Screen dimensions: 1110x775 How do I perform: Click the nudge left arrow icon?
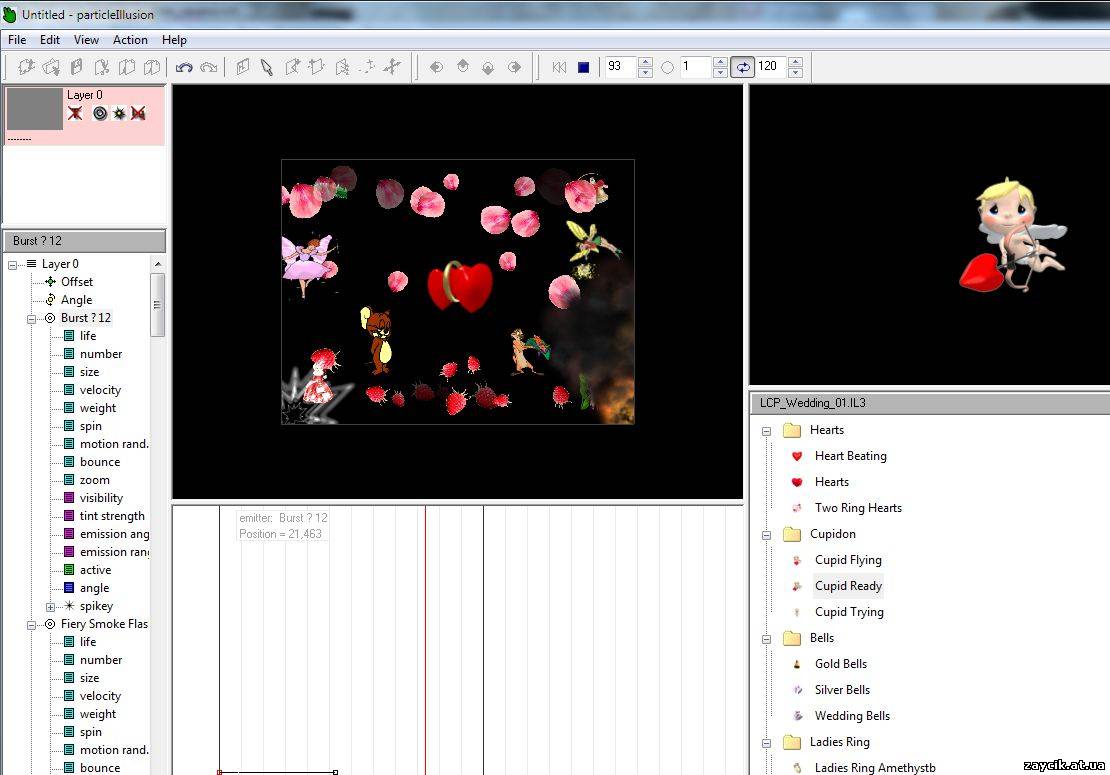(436, 67)
